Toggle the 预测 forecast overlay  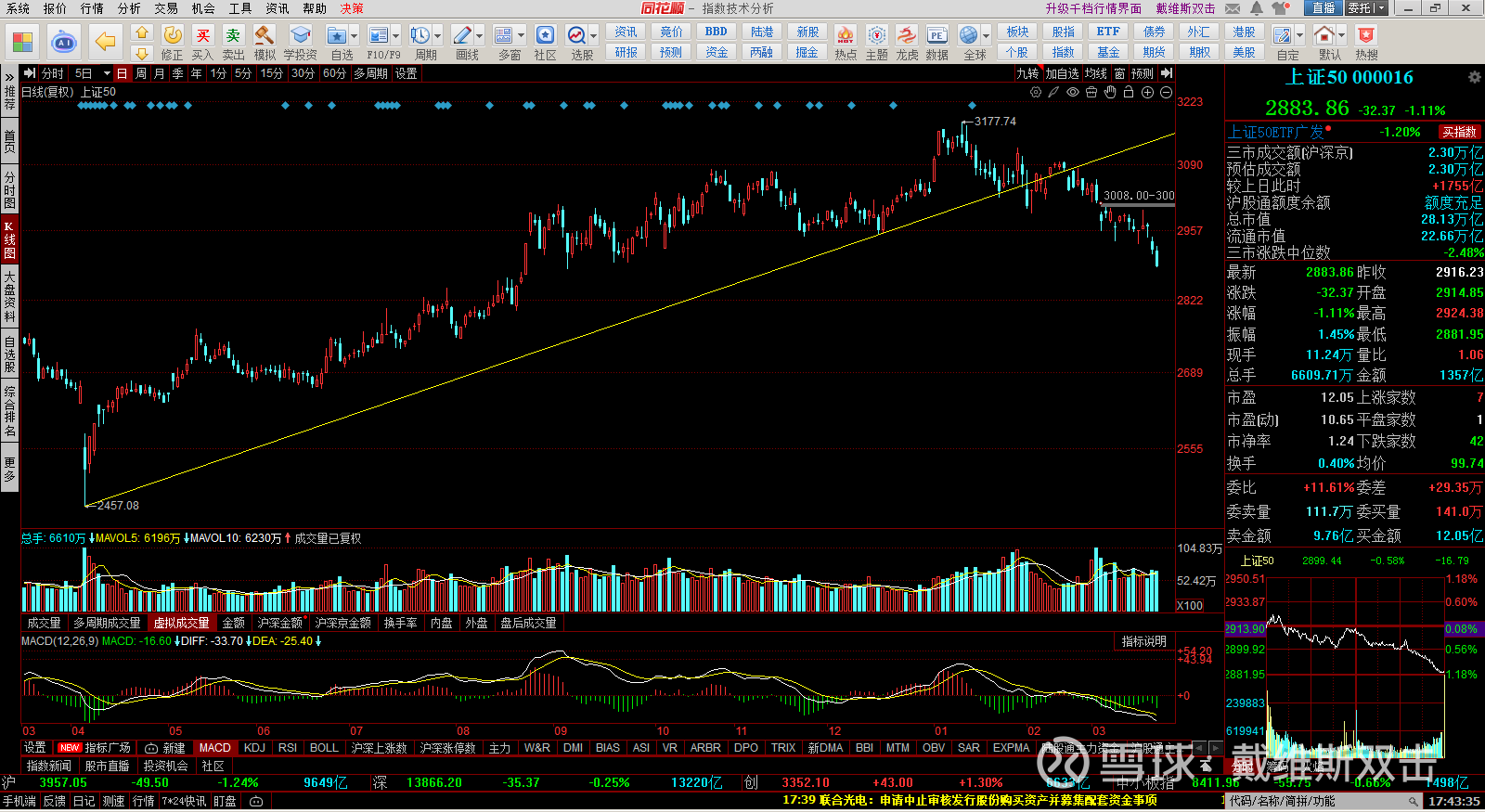tap(1143, 73)
